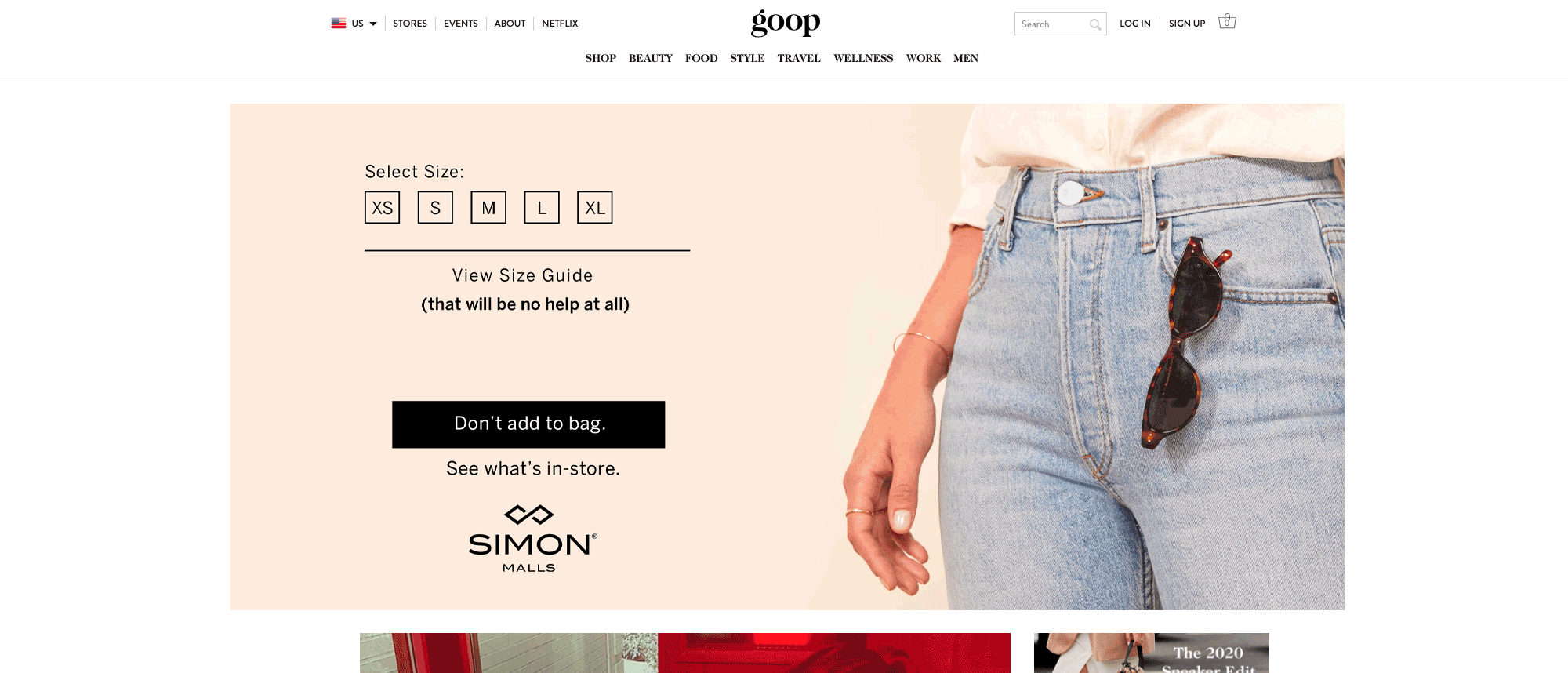1568x673 pixels.
Task: Open the BEAUTY menu
Action: point(651,58)
